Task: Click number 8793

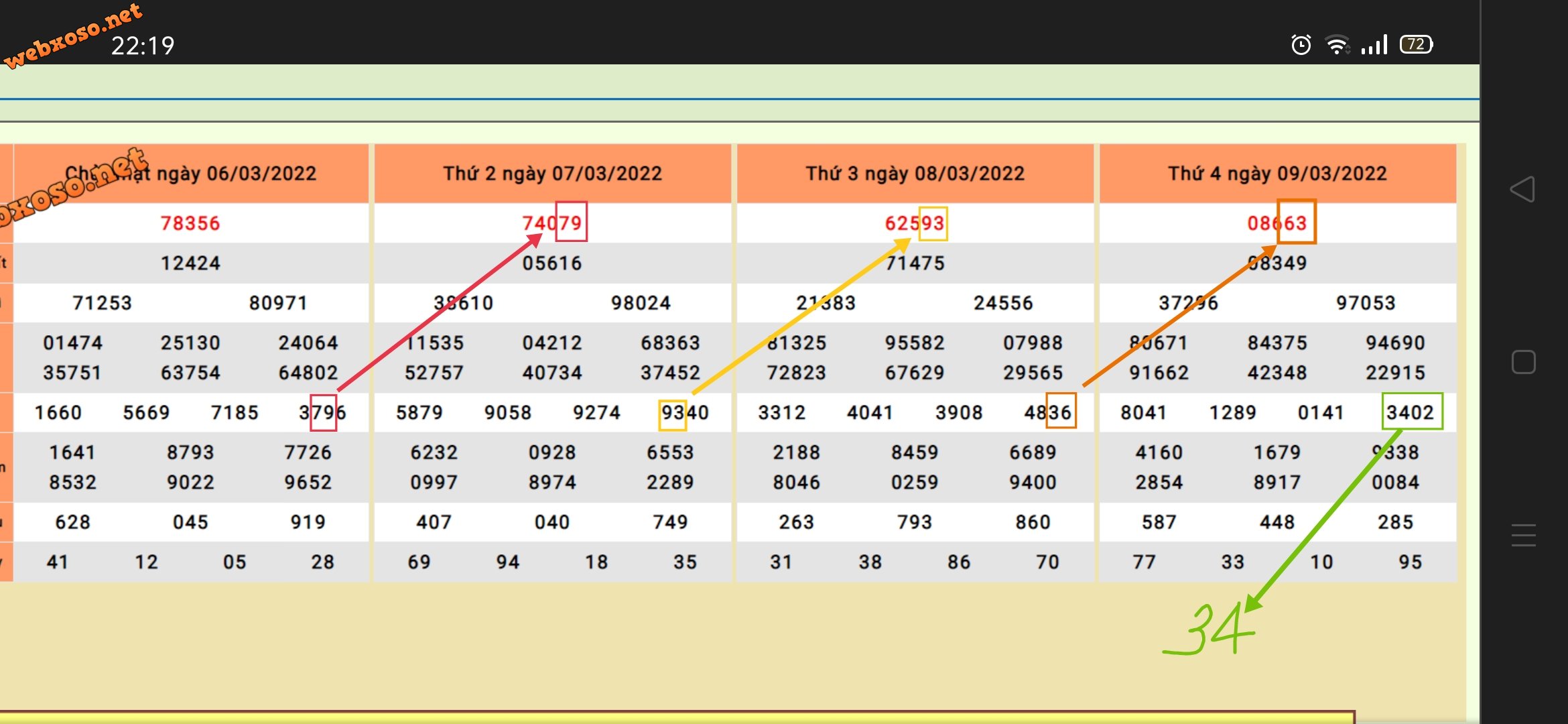Action: coord(190,452)
